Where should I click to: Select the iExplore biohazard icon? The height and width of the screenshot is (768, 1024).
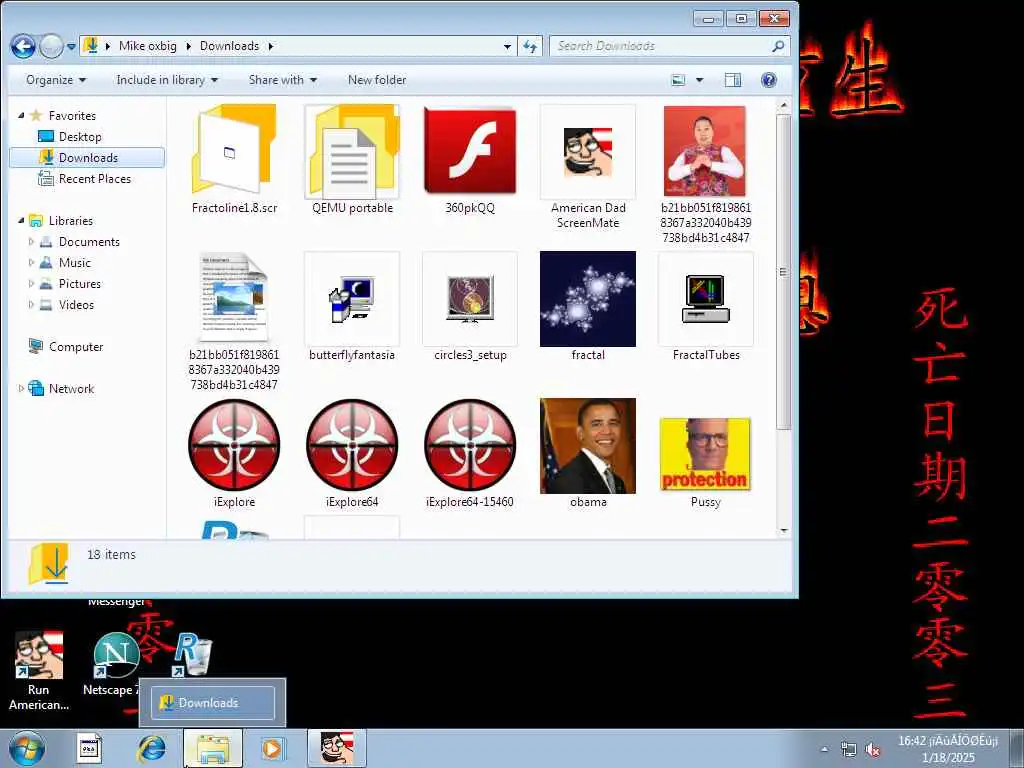(234, 445)
